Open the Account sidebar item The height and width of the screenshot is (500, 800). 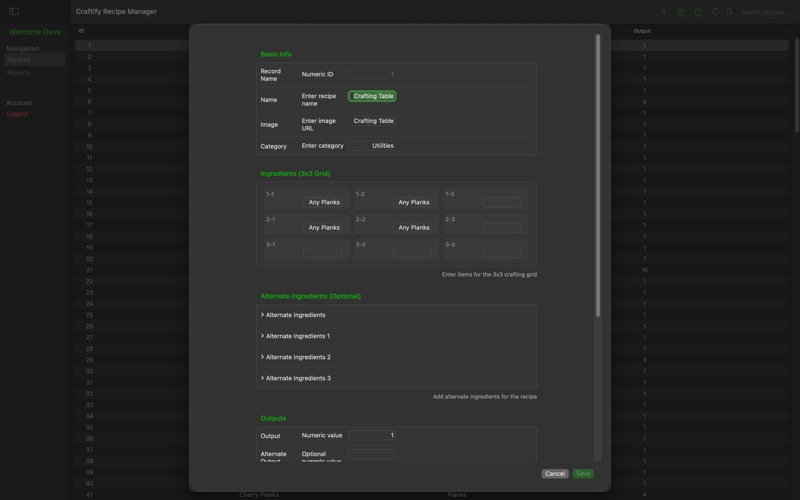click(x=19, y=103)
